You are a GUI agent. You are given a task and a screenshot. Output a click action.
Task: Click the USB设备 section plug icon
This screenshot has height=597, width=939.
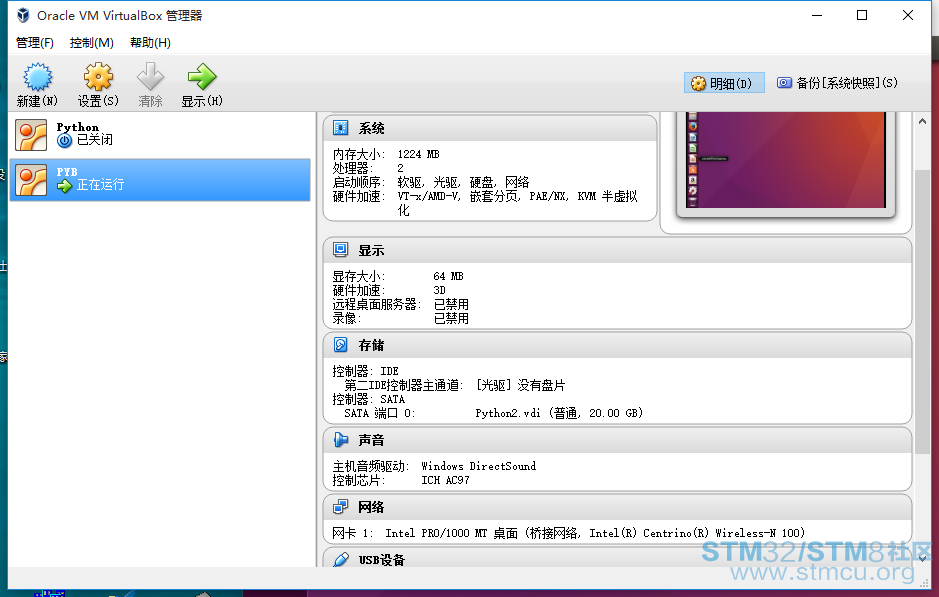[x=341, y=559]
